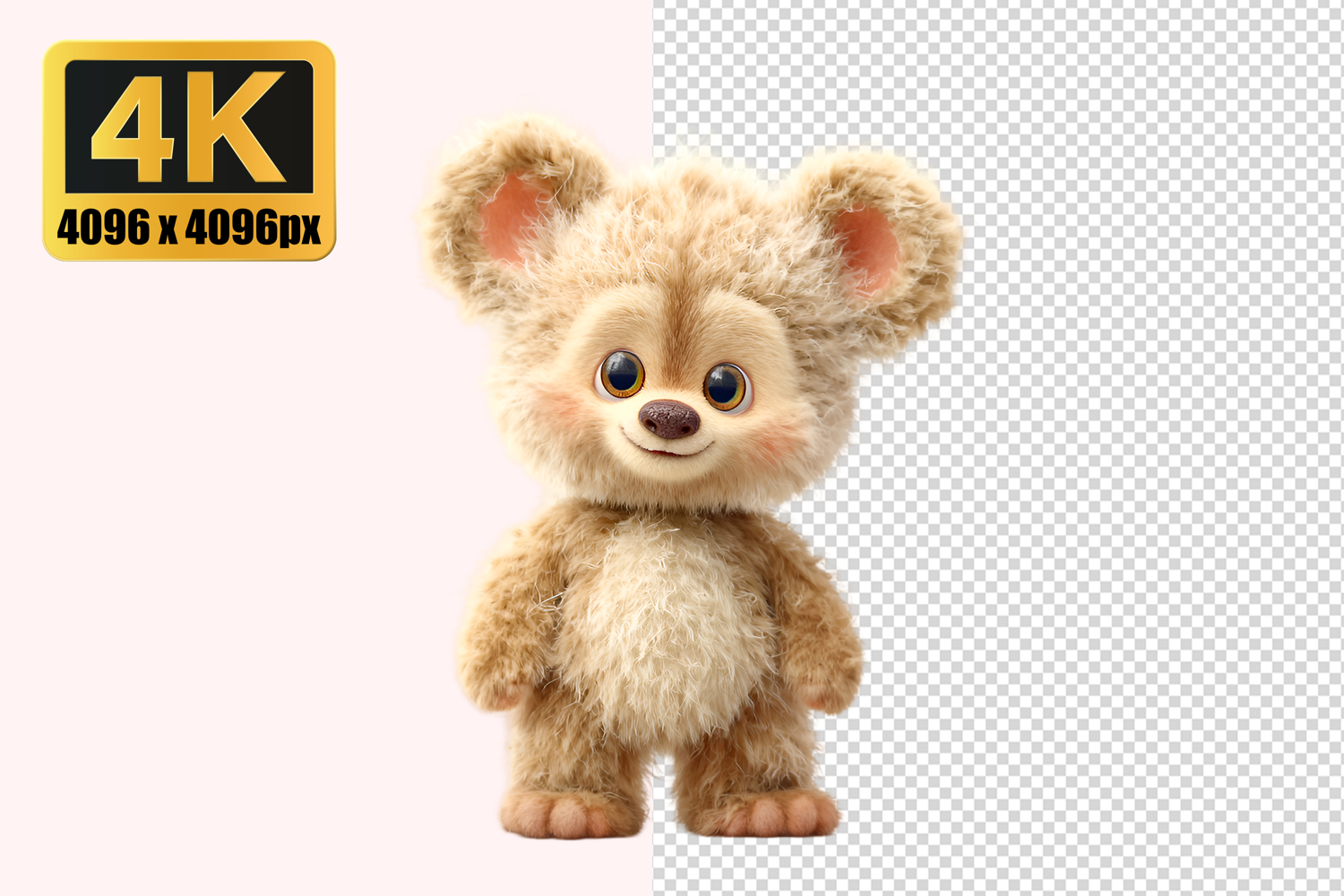Click the rosy cheek on the checkered side
This screenshot has width=1344, height=896.
[x=778, y=441]
